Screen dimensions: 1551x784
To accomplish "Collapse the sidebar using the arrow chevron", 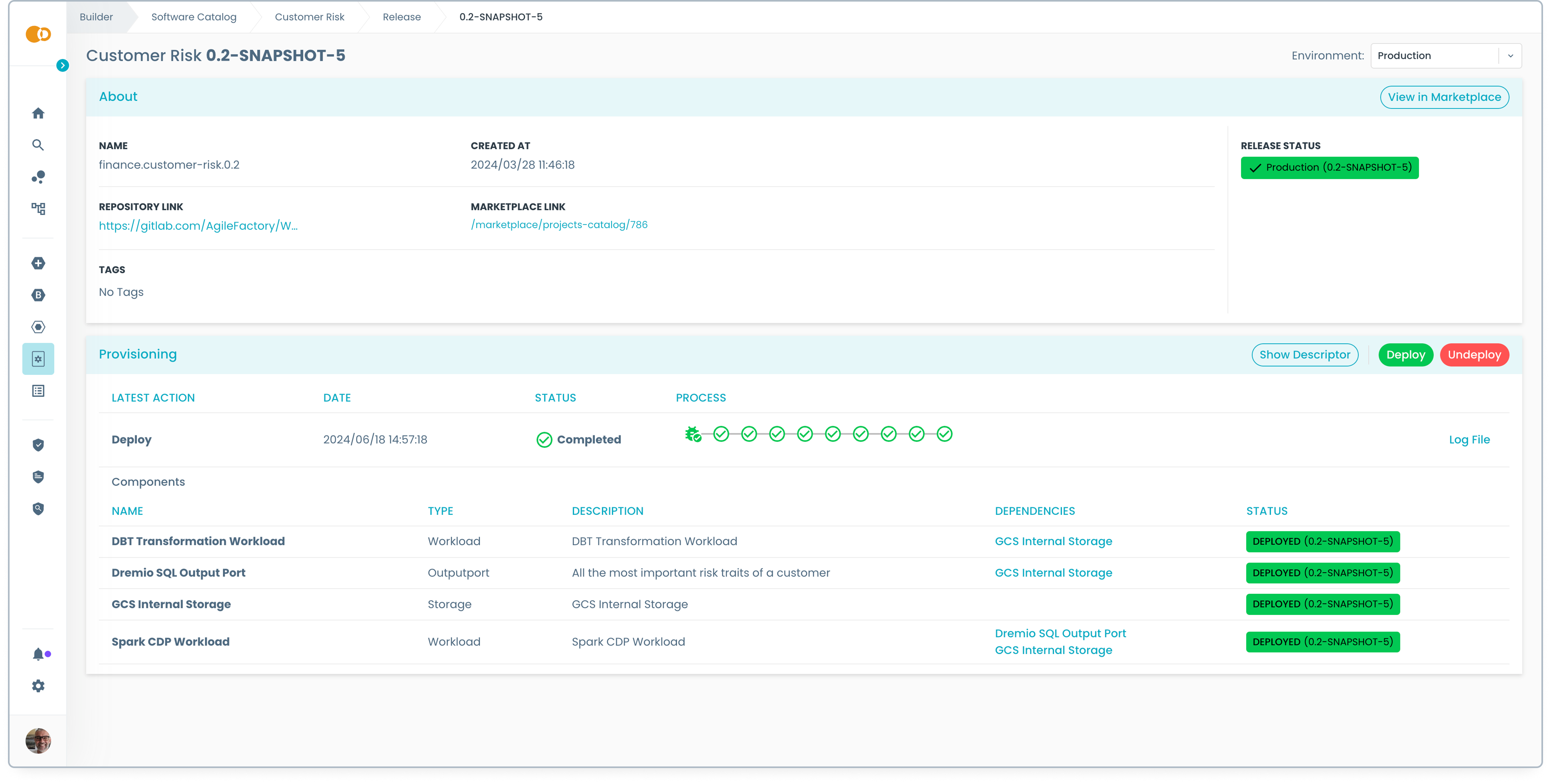I will tap(62, 65).
